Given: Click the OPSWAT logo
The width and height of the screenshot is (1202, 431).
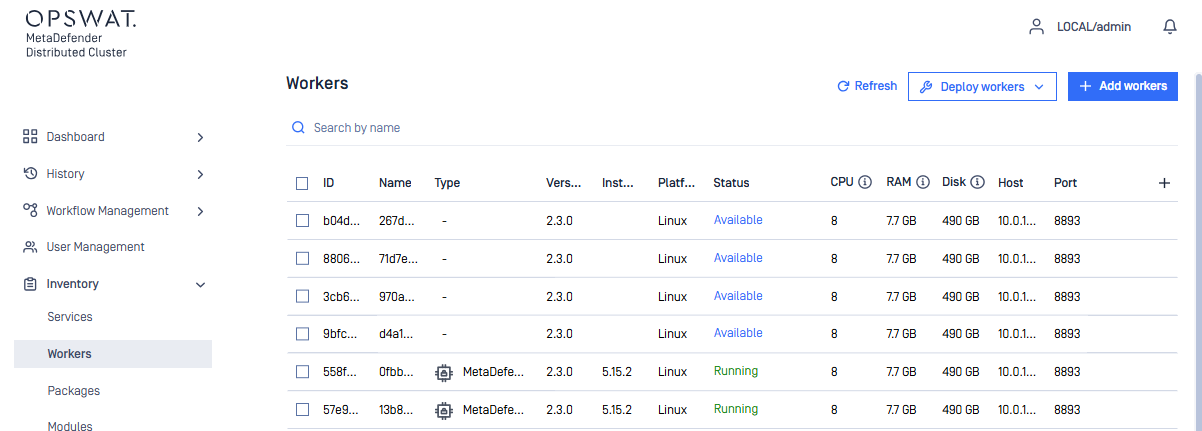Looking at the screenshot, I should (81, 19).
